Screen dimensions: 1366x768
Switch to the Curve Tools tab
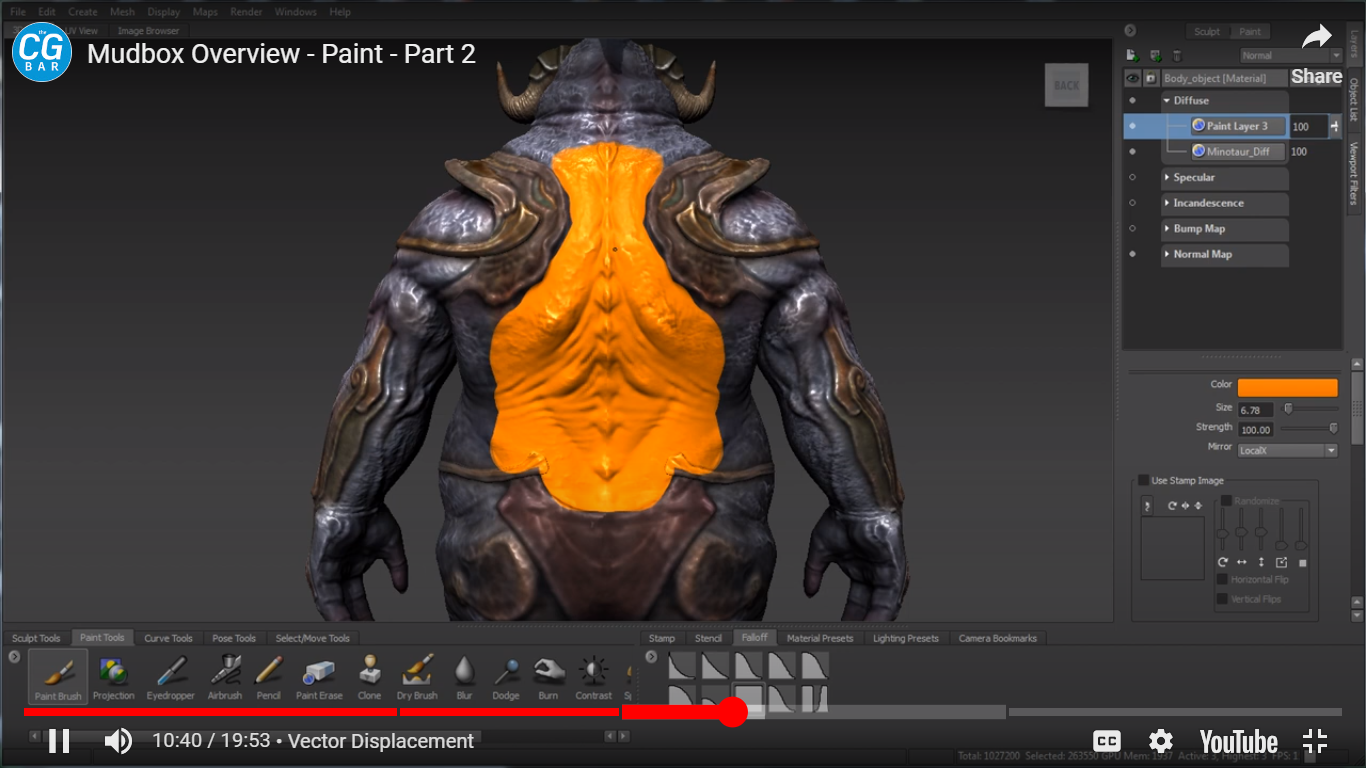click(x=168, y=638)
